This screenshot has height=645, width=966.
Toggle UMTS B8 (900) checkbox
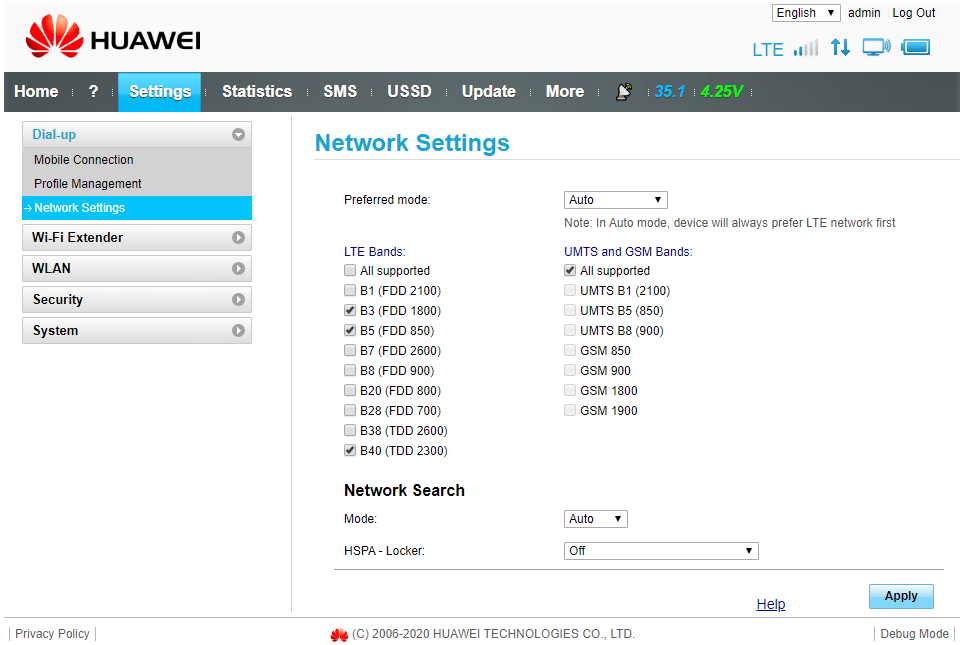coord(570,330)
